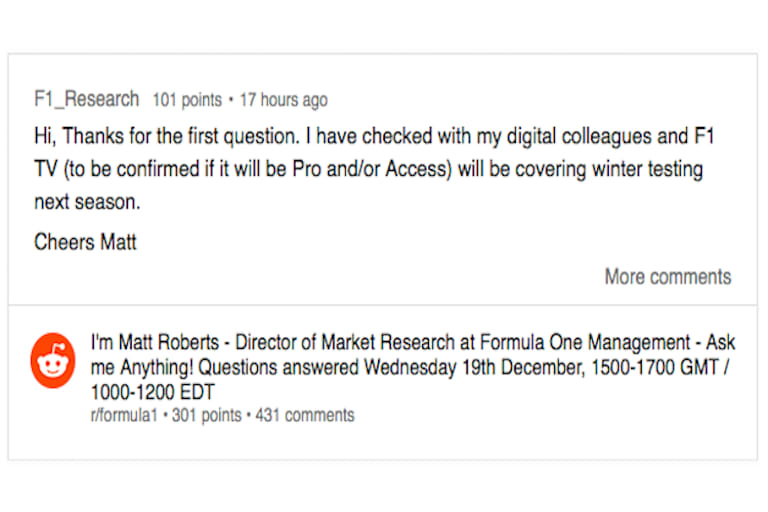Image resolution: width=768 pixels, height=512 pixels.
Task: Open the 17 hours ago timestamp
Action: (283, 100)
